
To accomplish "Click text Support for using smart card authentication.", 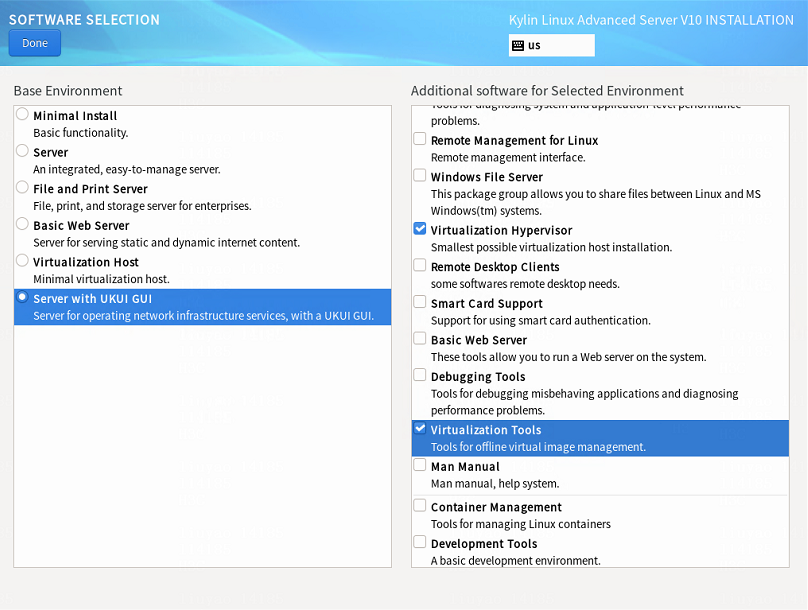I will 541,320.
